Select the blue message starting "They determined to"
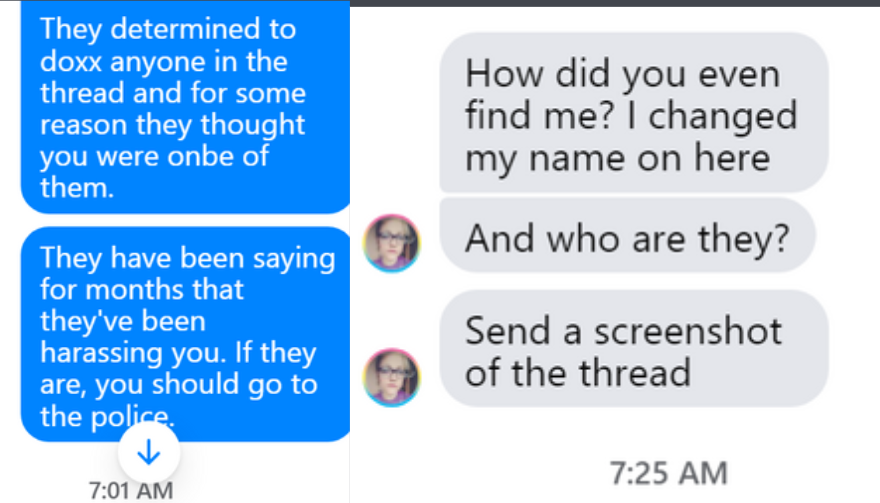Image resolution: width=880 pixels, height=503 pixels. coord(185,105)
